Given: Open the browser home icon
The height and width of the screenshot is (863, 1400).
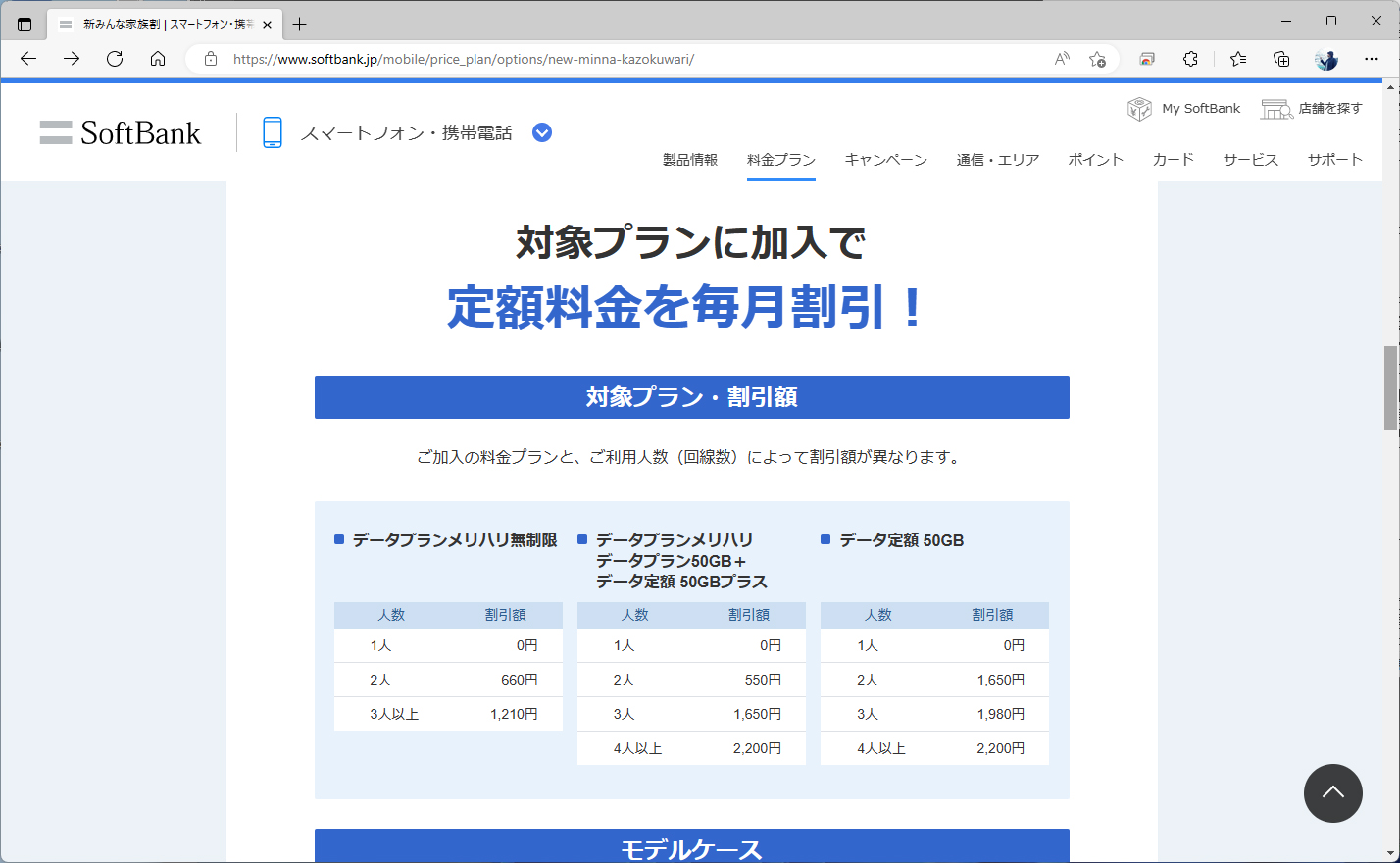Looking at the screenshot, I should pyautogui.click(x=158, y=59).
